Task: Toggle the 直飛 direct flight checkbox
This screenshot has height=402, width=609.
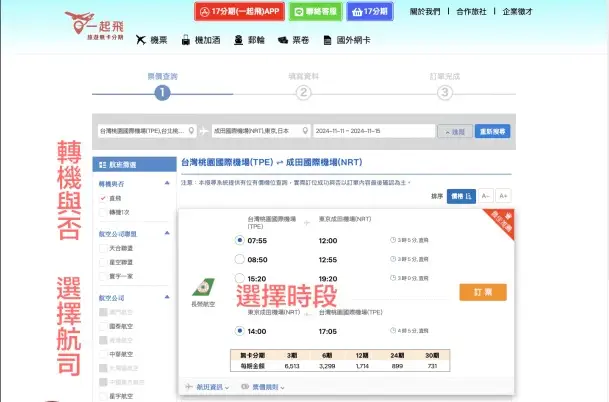Action: click(103, 199)
